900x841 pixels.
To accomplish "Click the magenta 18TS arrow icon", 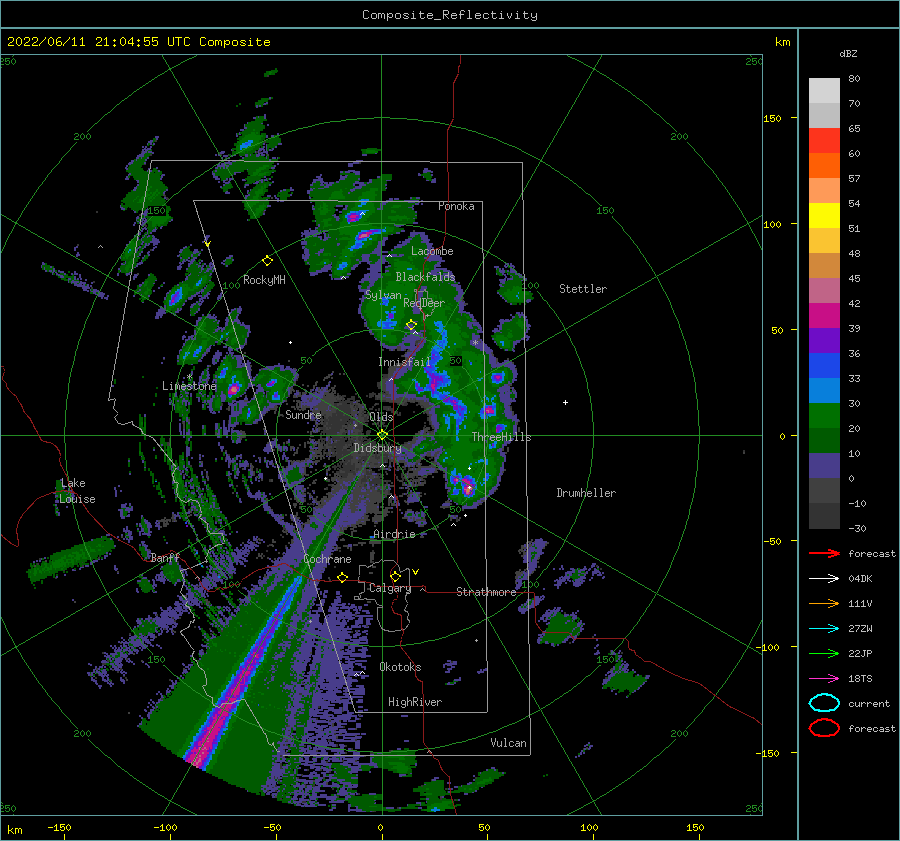I will point(824,679).
